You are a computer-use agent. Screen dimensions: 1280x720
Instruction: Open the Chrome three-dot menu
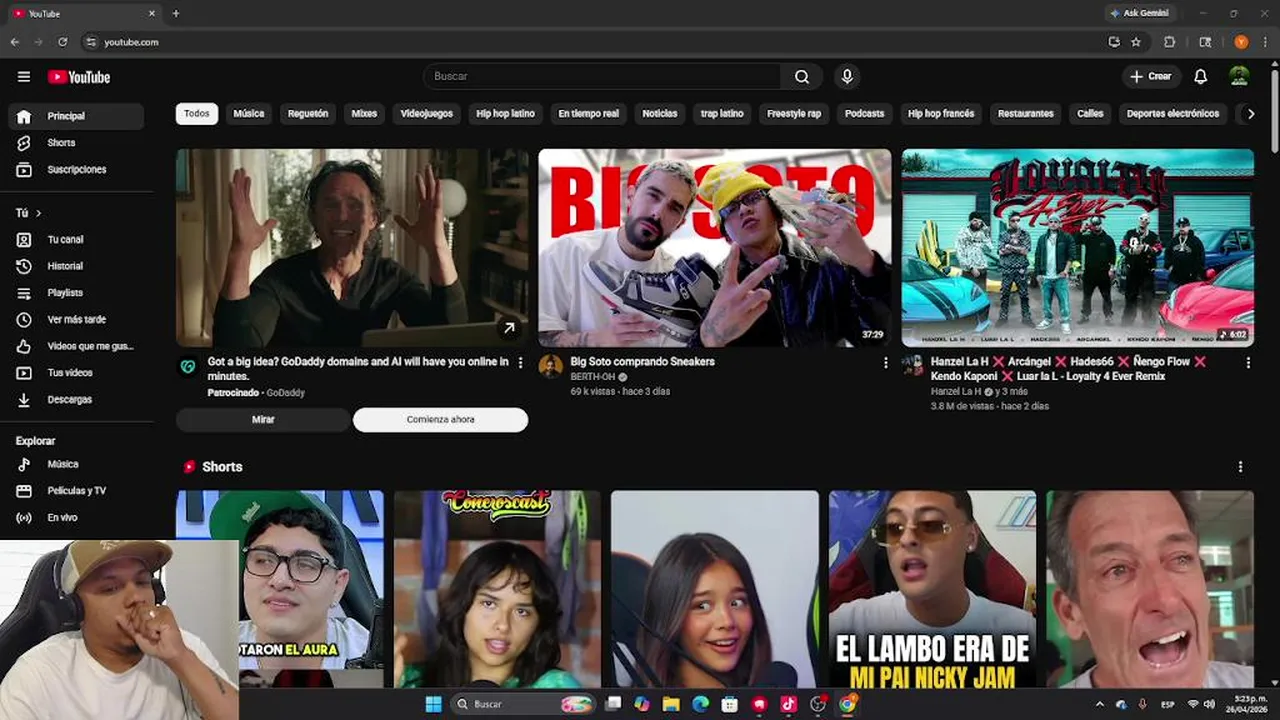(x=1265, y=42)
